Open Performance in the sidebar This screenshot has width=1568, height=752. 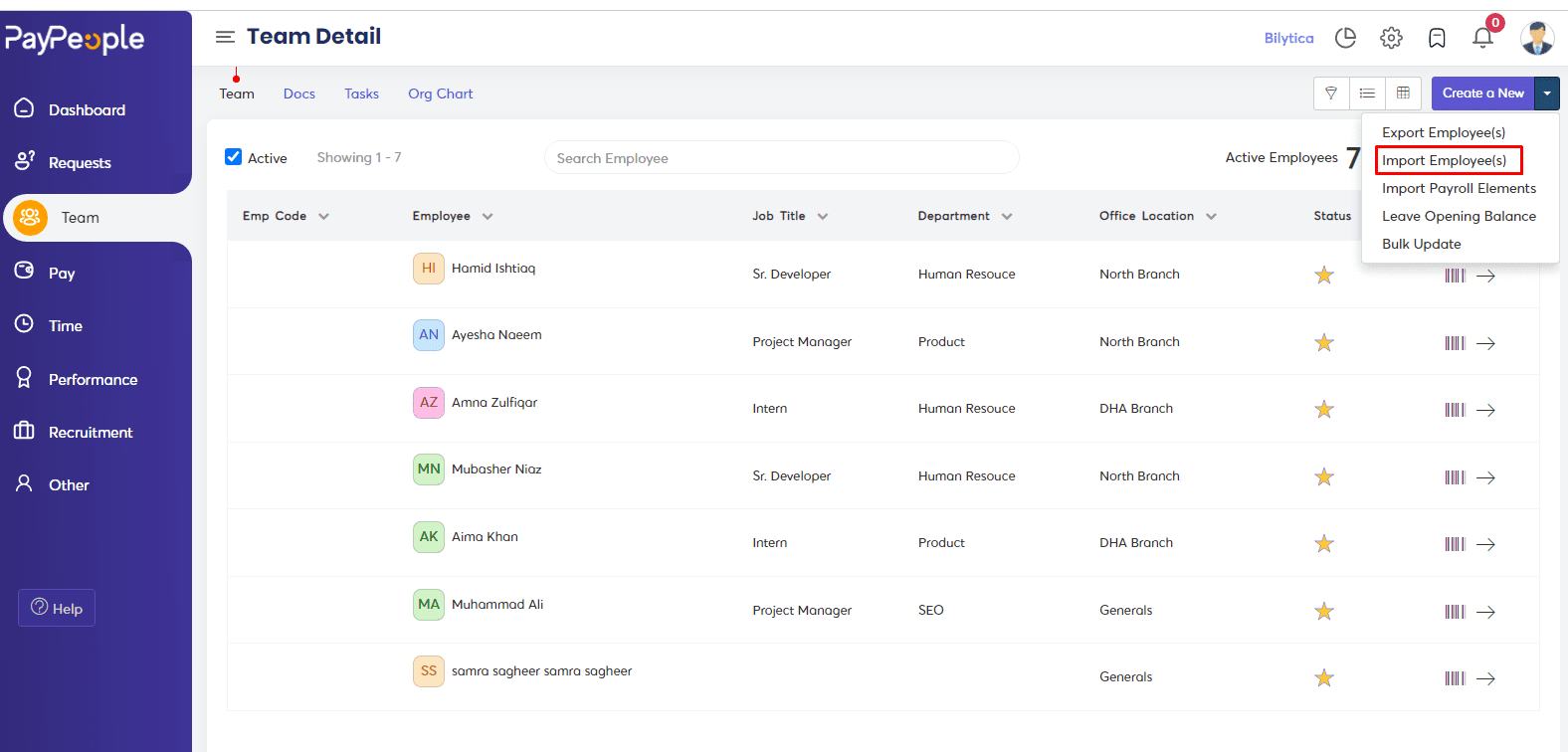[93, 379]
